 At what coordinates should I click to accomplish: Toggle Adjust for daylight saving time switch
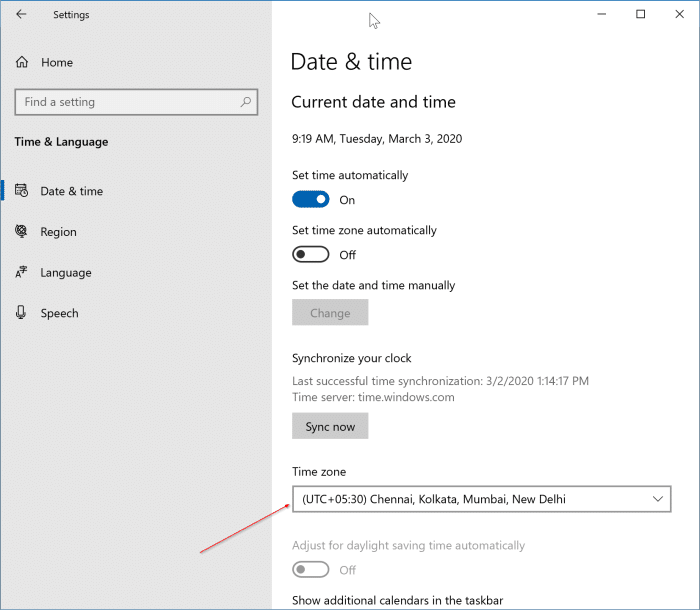[311, 569]
